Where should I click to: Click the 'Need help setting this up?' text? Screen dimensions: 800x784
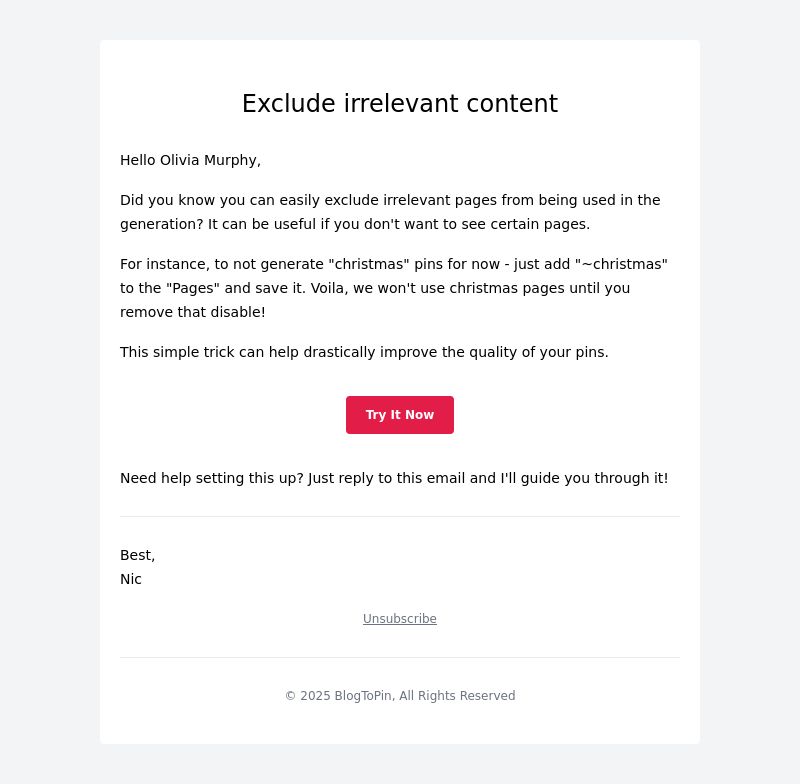point(212,478)
